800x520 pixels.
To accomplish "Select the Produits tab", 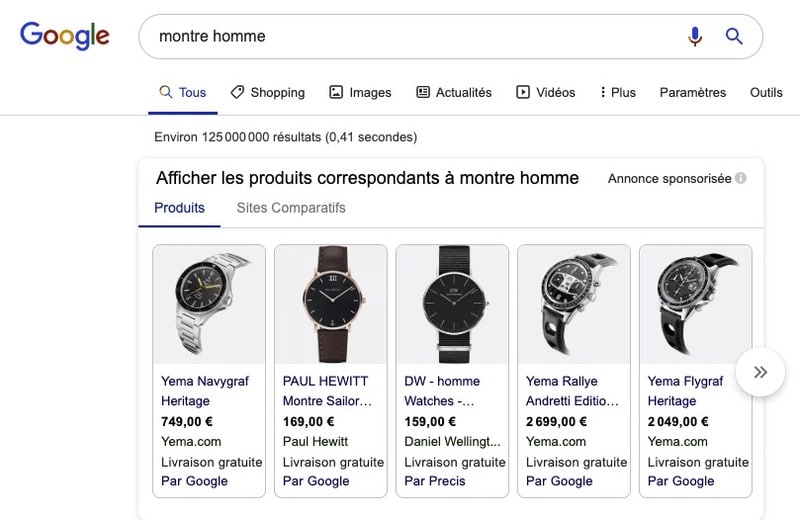I will [x=179, y=208].
